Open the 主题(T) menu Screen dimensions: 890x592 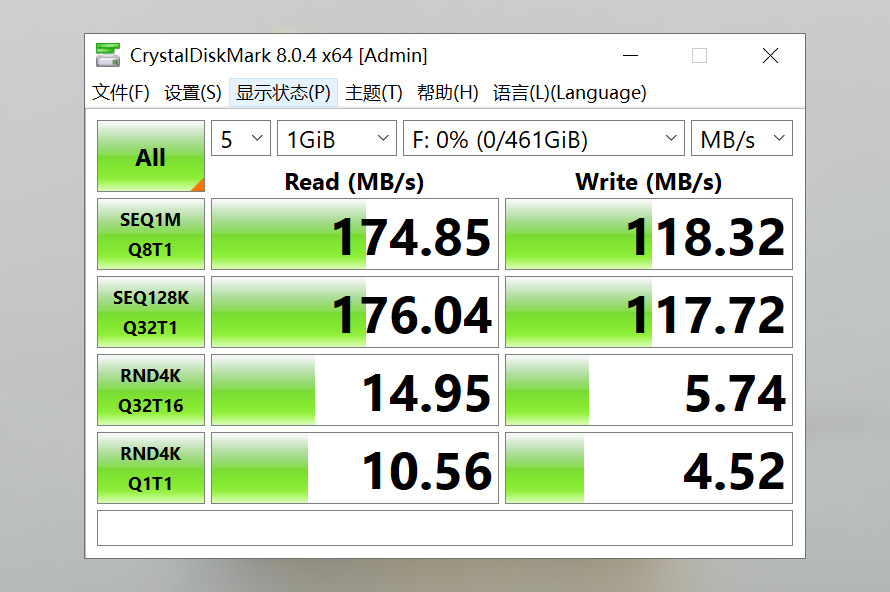pos(378,92)
